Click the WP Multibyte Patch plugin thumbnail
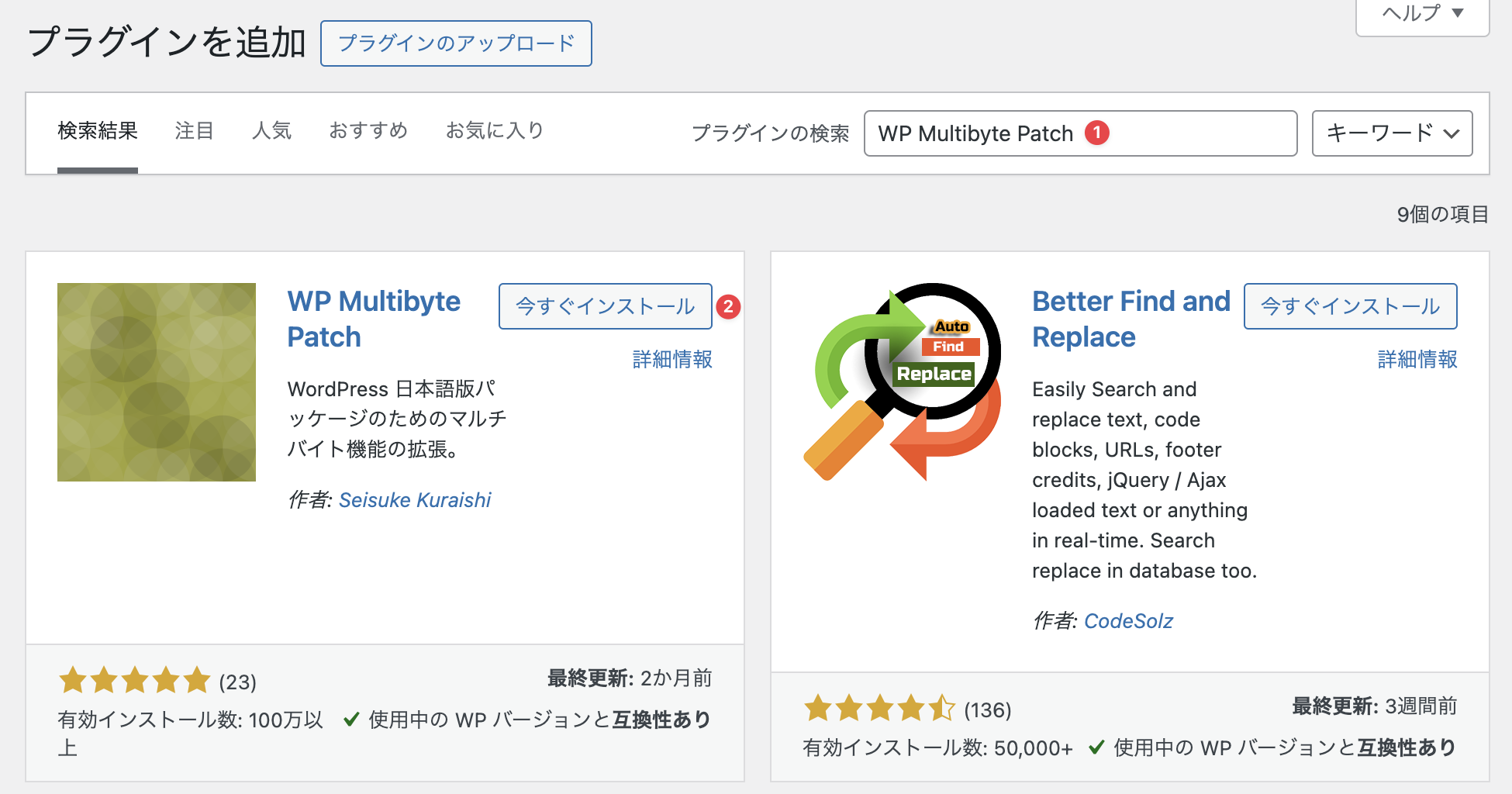1512x794 pixels. (x=157, y=382)
